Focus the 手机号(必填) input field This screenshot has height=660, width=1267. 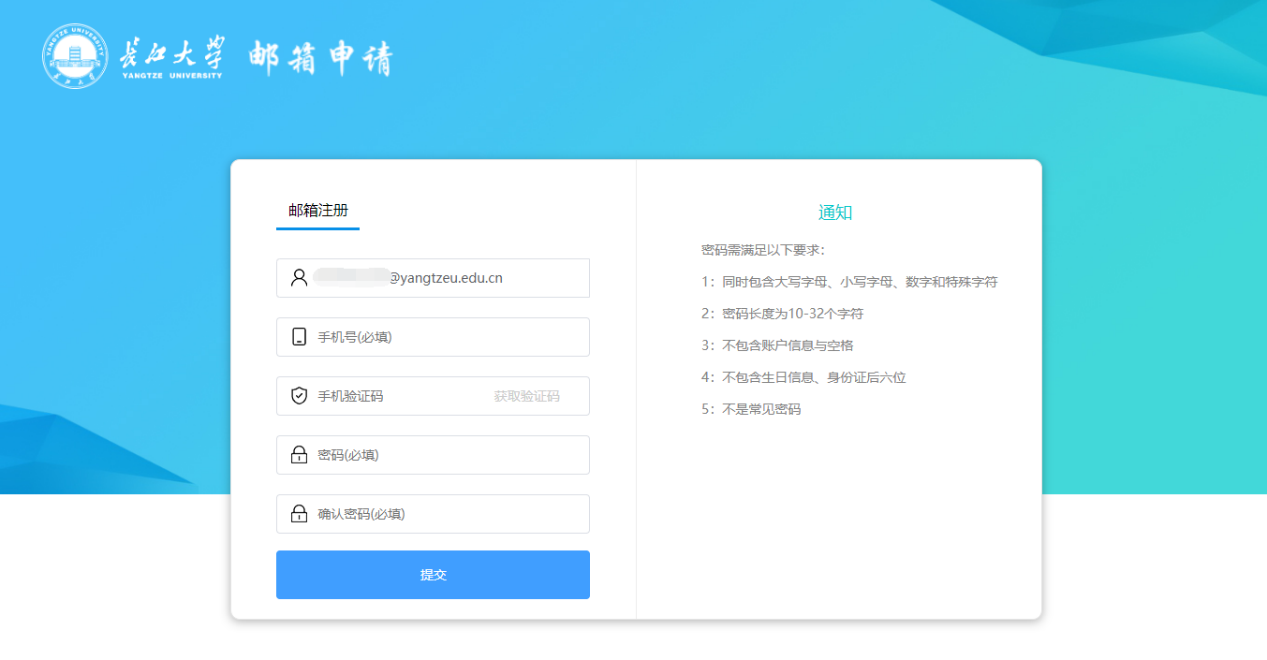(445, 337)
